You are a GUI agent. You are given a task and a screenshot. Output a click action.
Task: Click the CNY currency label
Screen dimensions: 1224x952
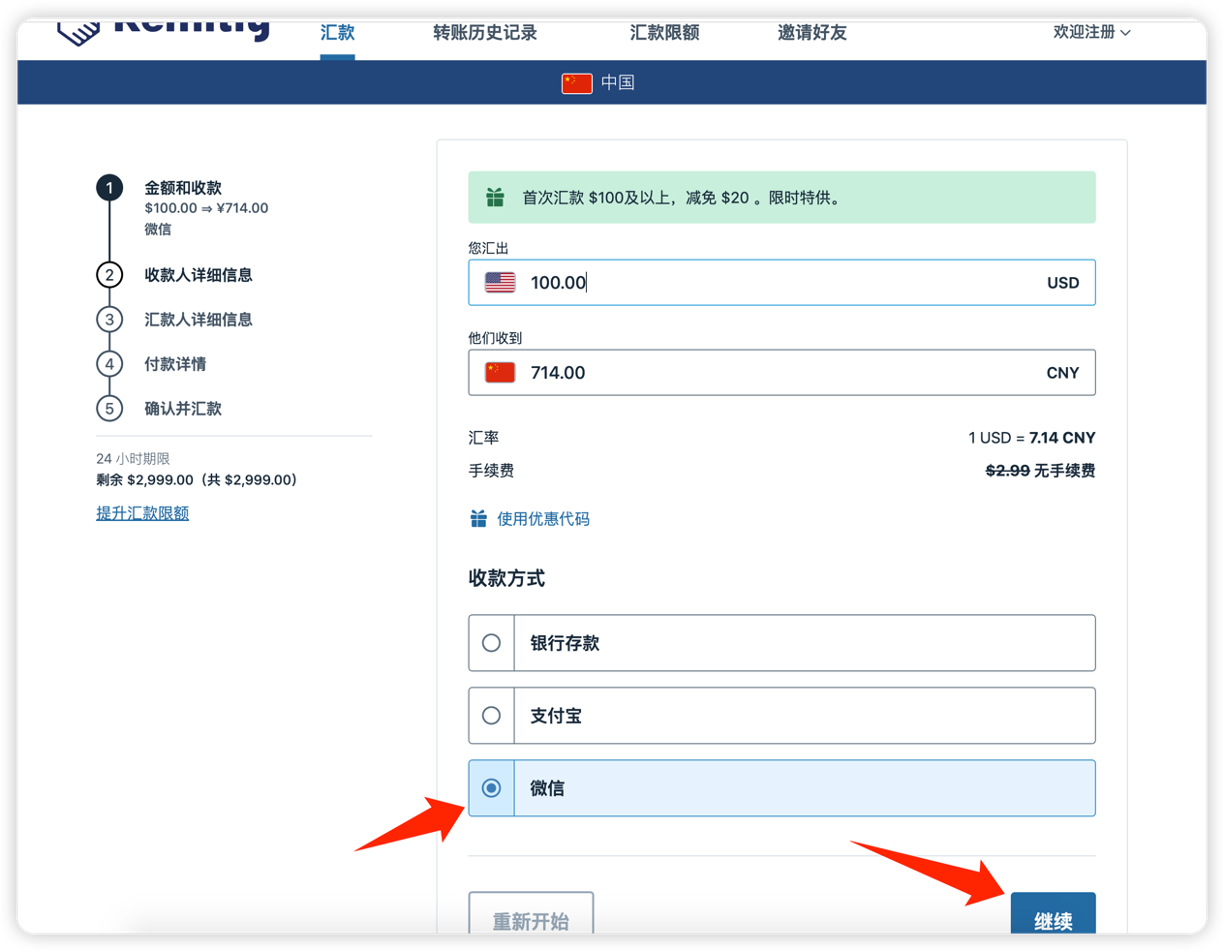coord(1063,373)
